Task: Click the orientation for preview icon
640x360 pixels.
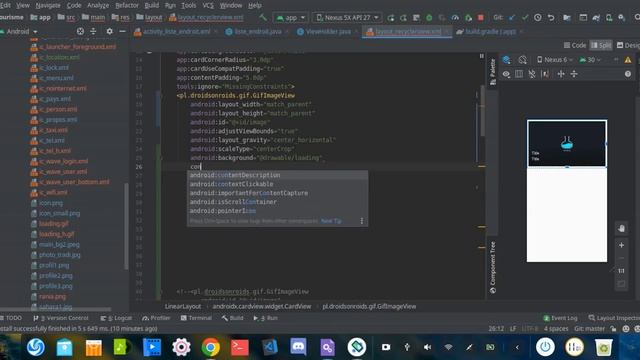Action: (522, 60)
